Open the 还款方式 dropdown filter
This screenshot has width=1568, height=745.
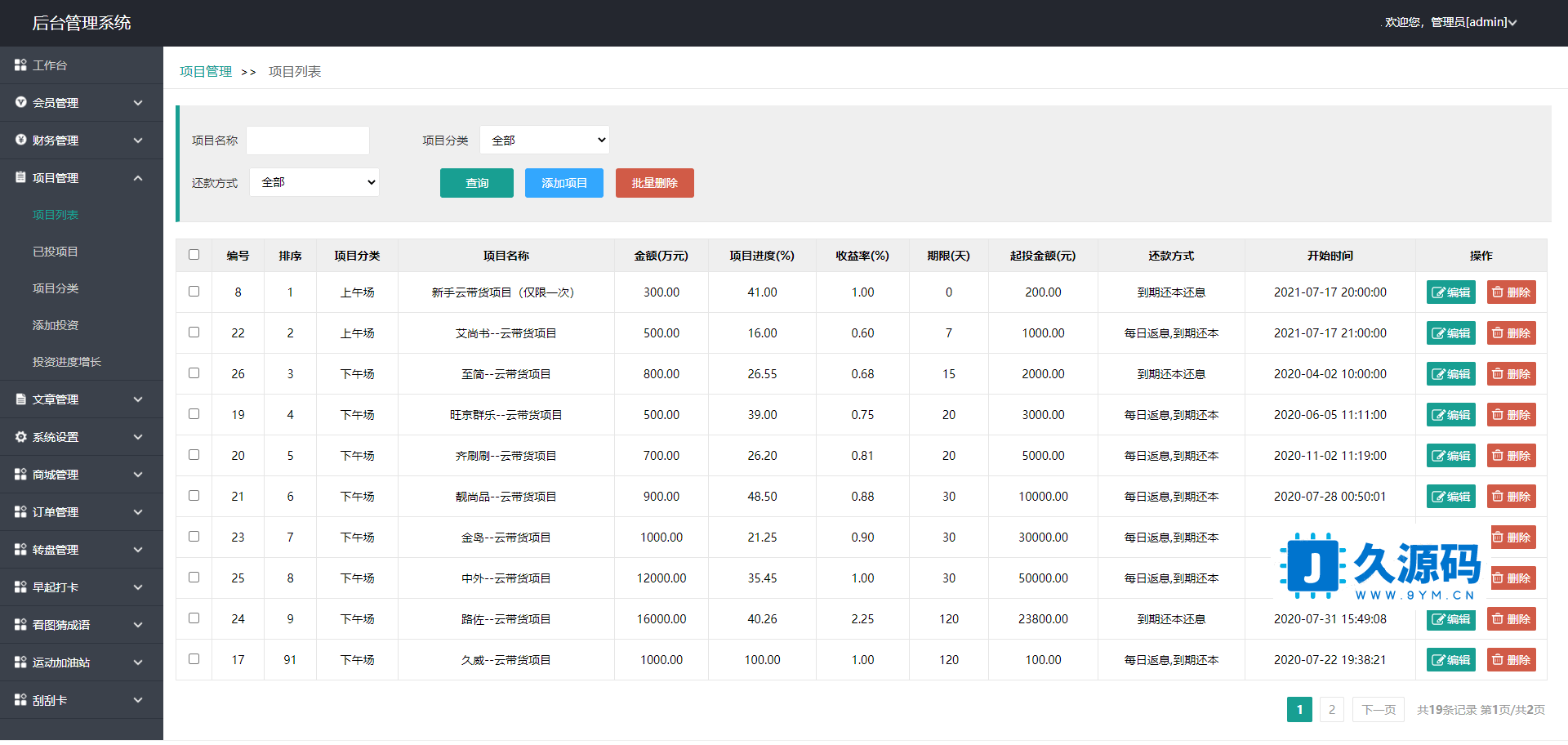pos(314,182)
